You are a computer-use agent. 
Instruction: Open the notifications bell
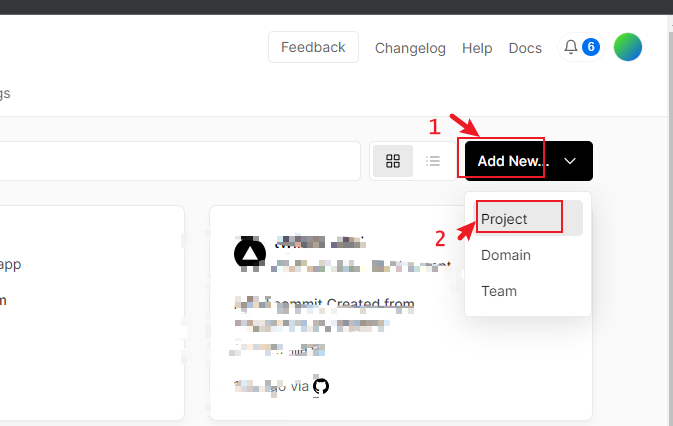pyautogui.click(x=571, y=47)
